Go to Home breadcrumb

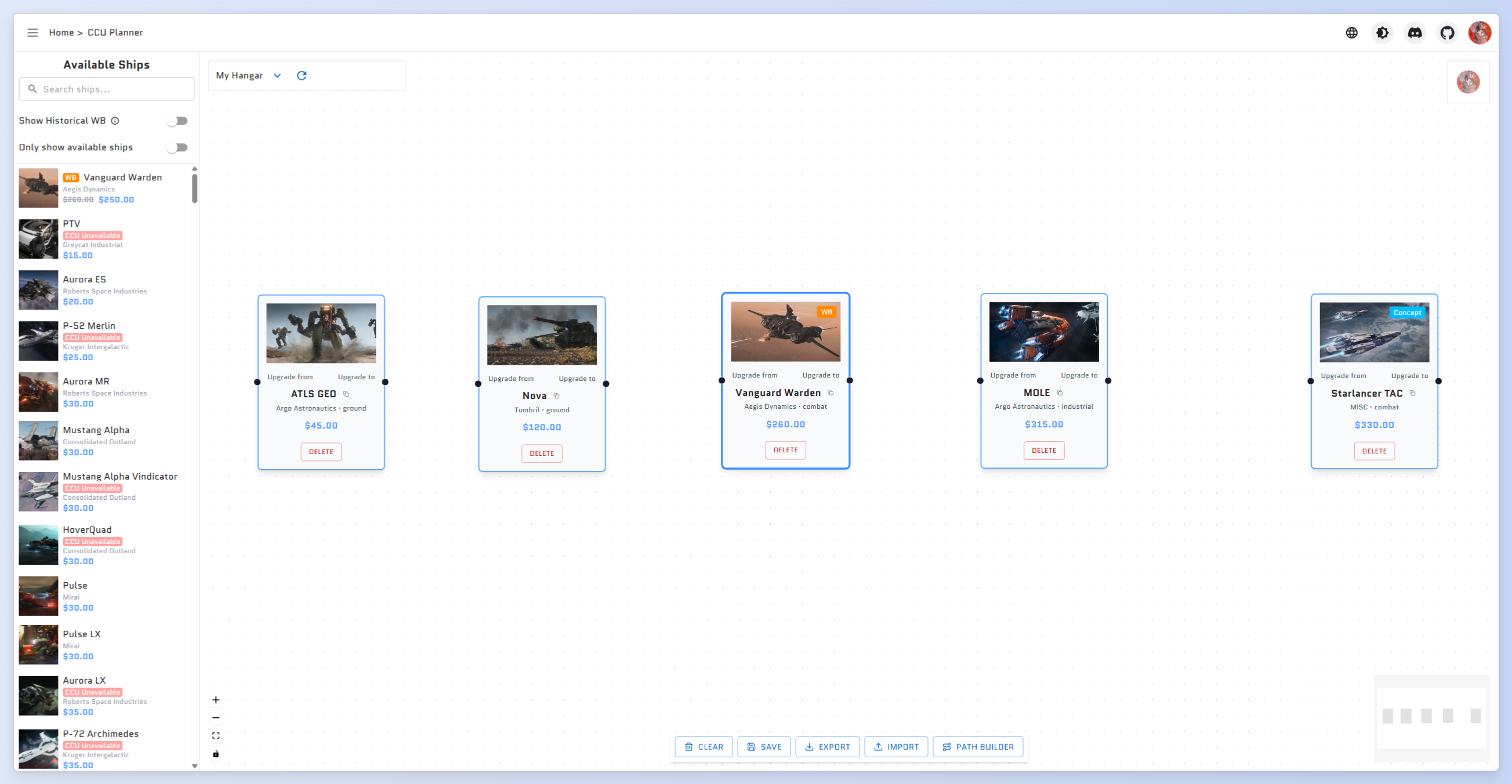click(61, 33)
